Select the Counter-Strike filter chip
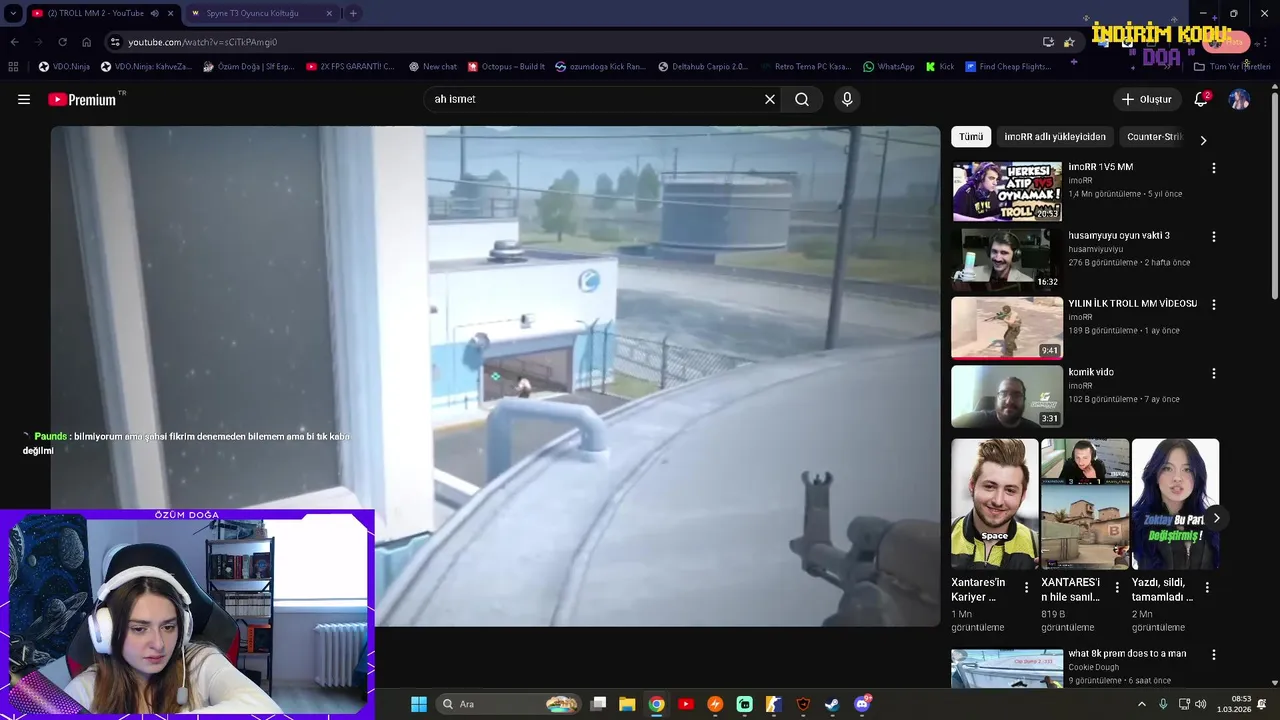This screenshot has height=720, width=1280. point(1154,137)
